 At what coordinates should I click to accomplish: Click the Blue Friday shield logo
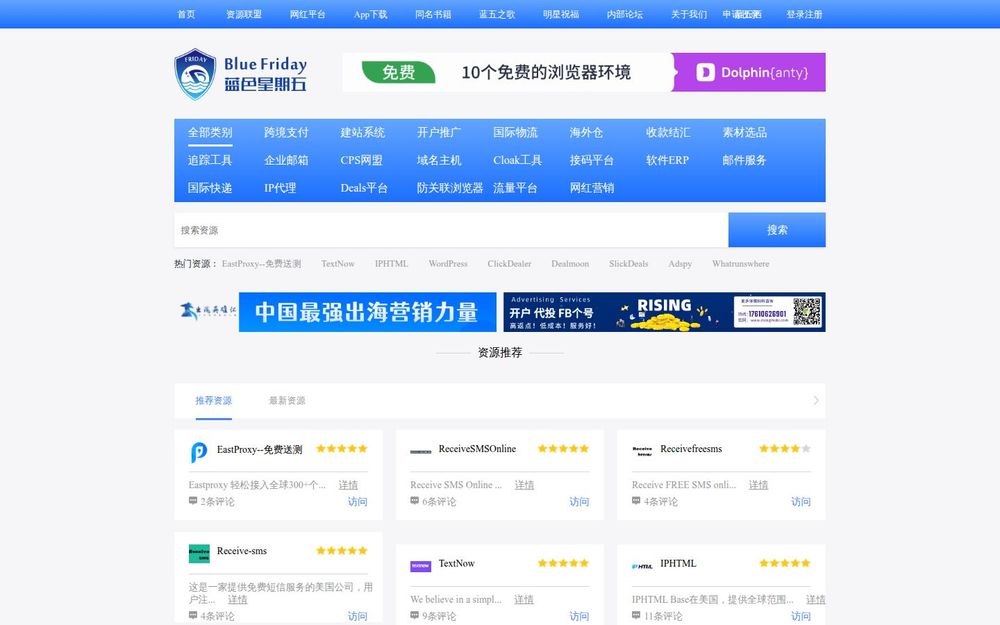coord(195,74)
